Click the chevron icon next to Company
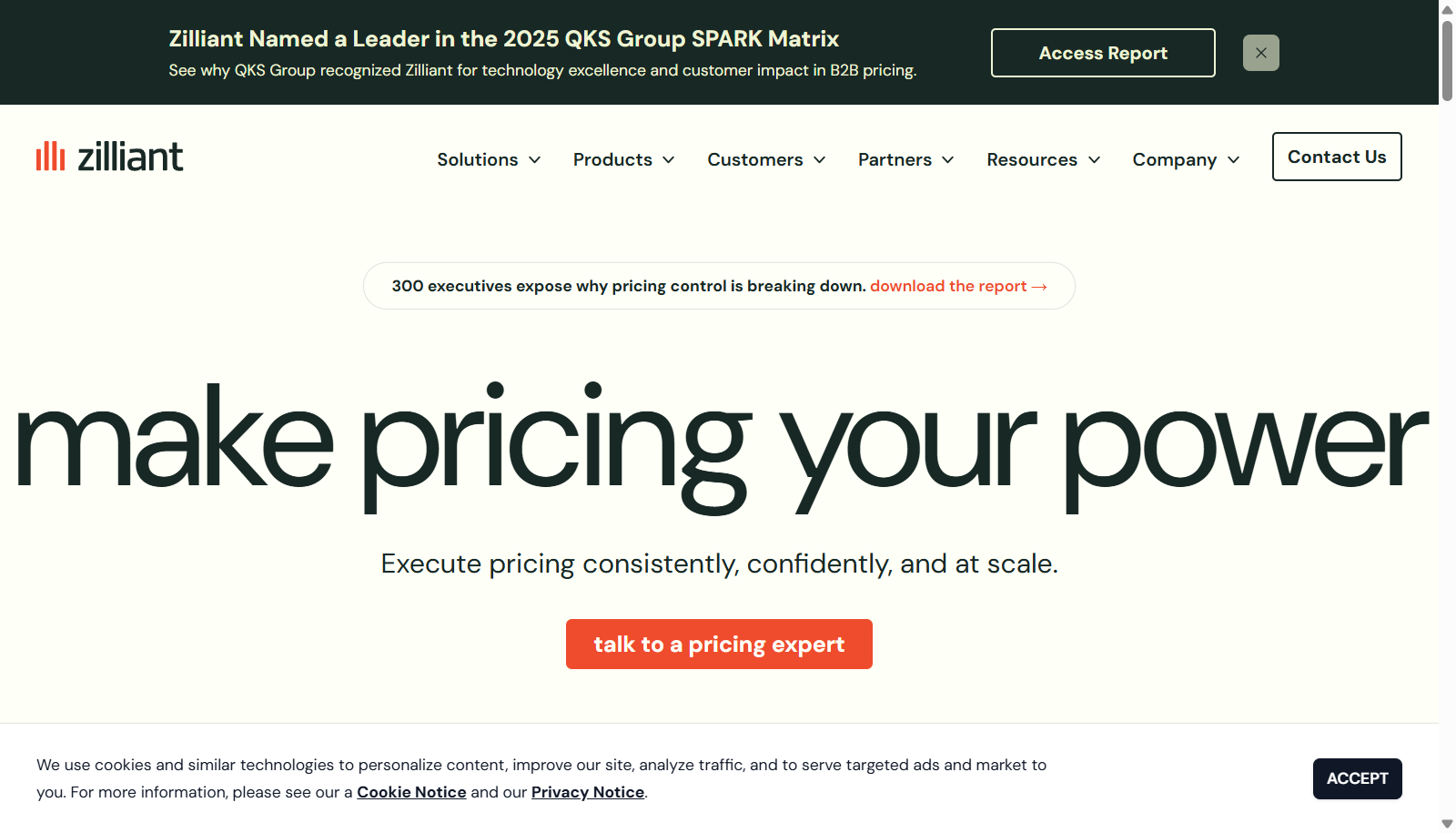The image size is (1456, 833). click(x=1234, y=160)
